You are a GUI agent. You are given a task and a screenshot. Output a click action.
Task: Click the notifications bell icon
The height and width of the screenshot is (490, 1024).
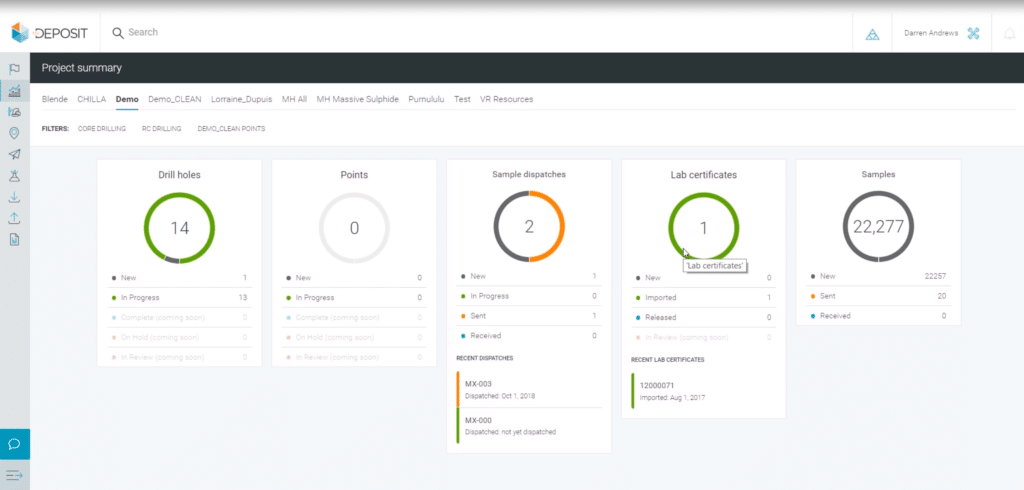tap(1009, 33)
